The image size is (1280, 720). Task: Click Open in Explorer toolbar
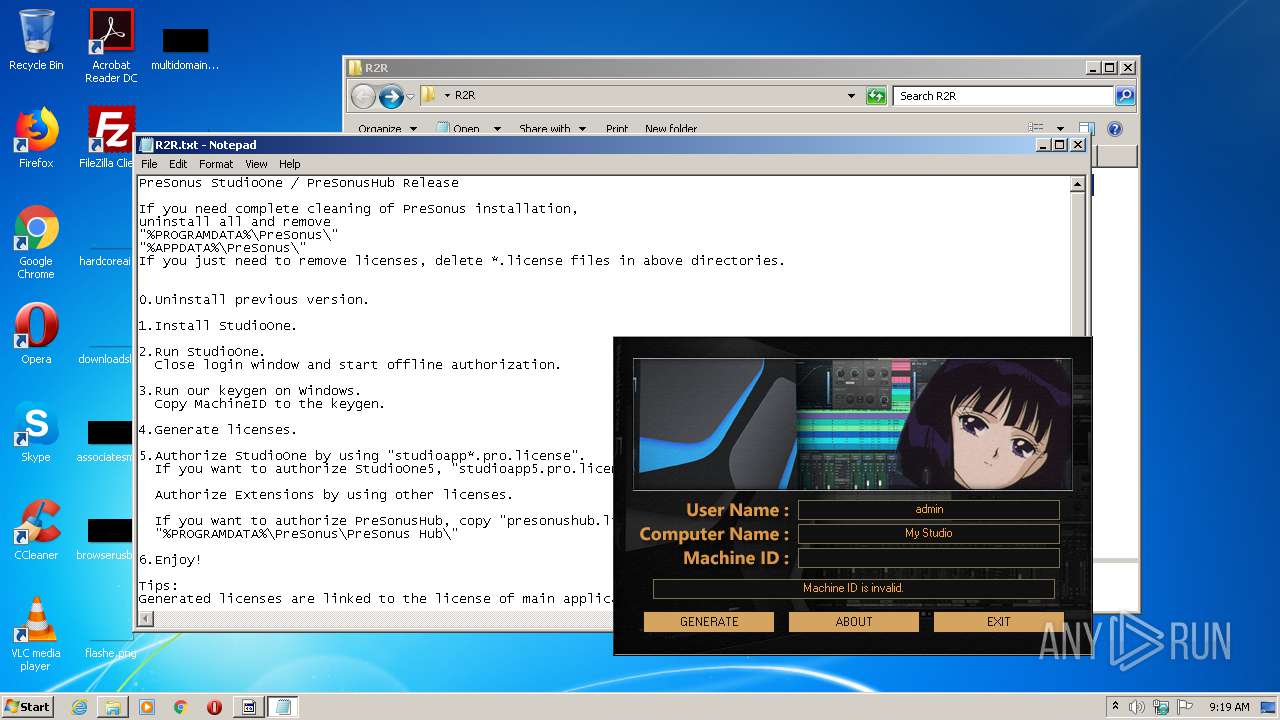[459, 129]
